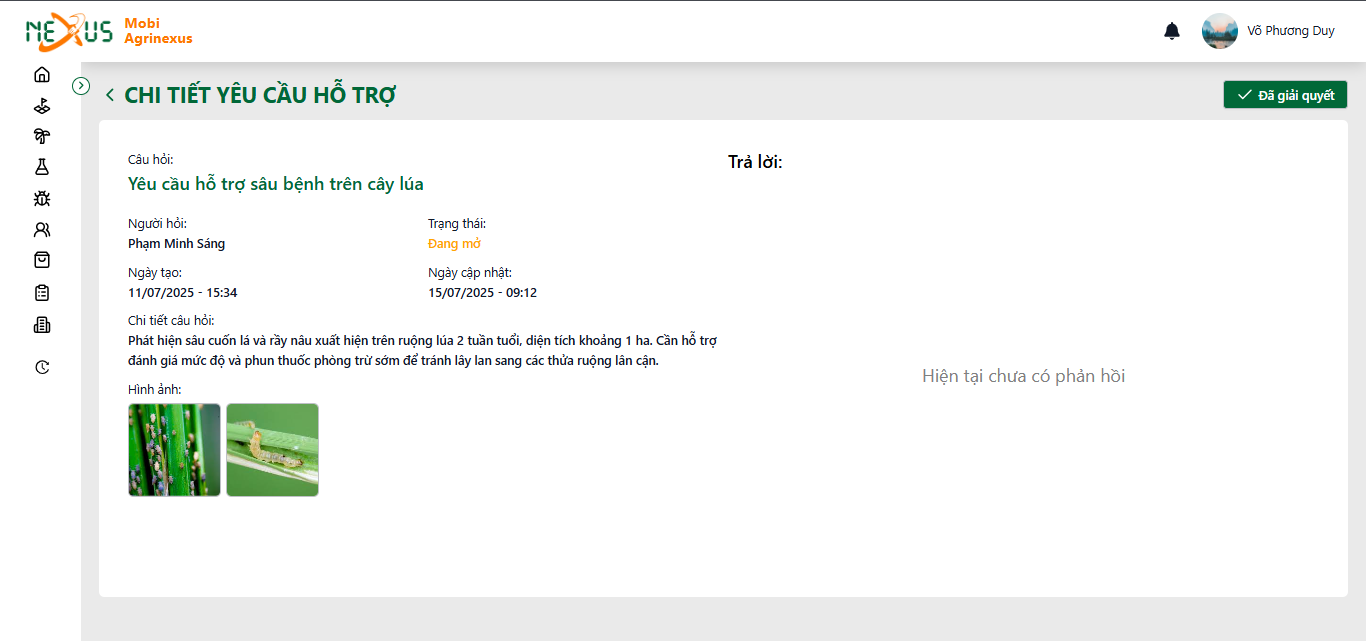Viewport: 1366px width, 641px height.
Task: Select the building icon in sidebar
Action: pos(41,325)
